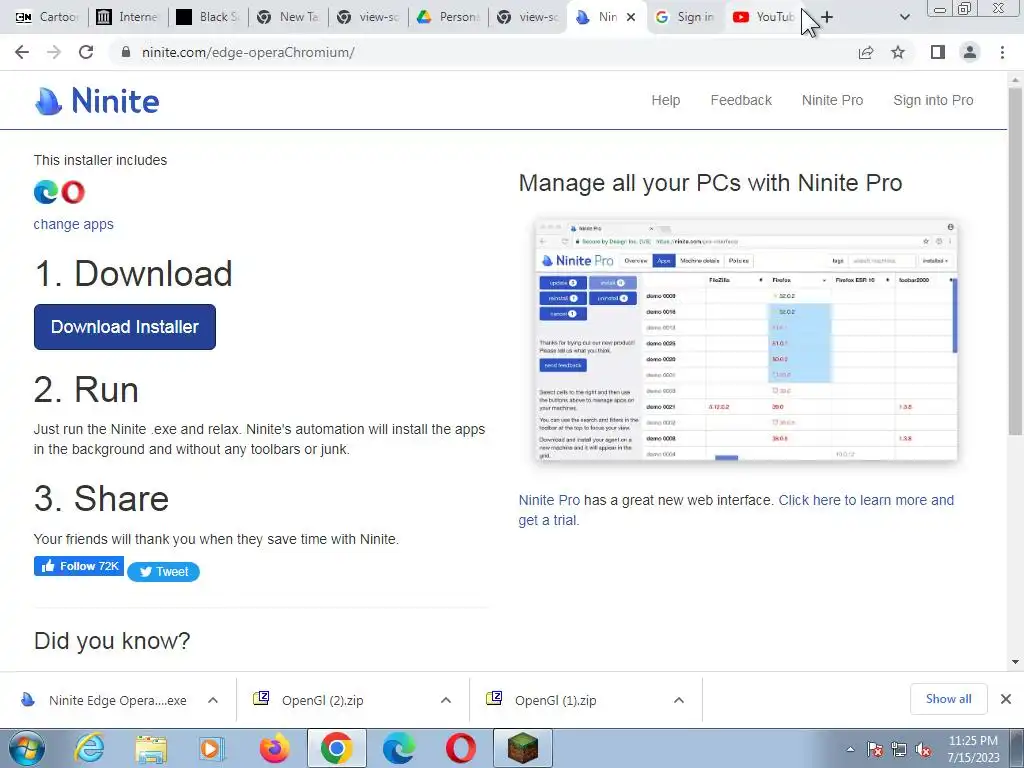
Task: Switch to the Google Drive Personal tab
Action: click(448, 17)
